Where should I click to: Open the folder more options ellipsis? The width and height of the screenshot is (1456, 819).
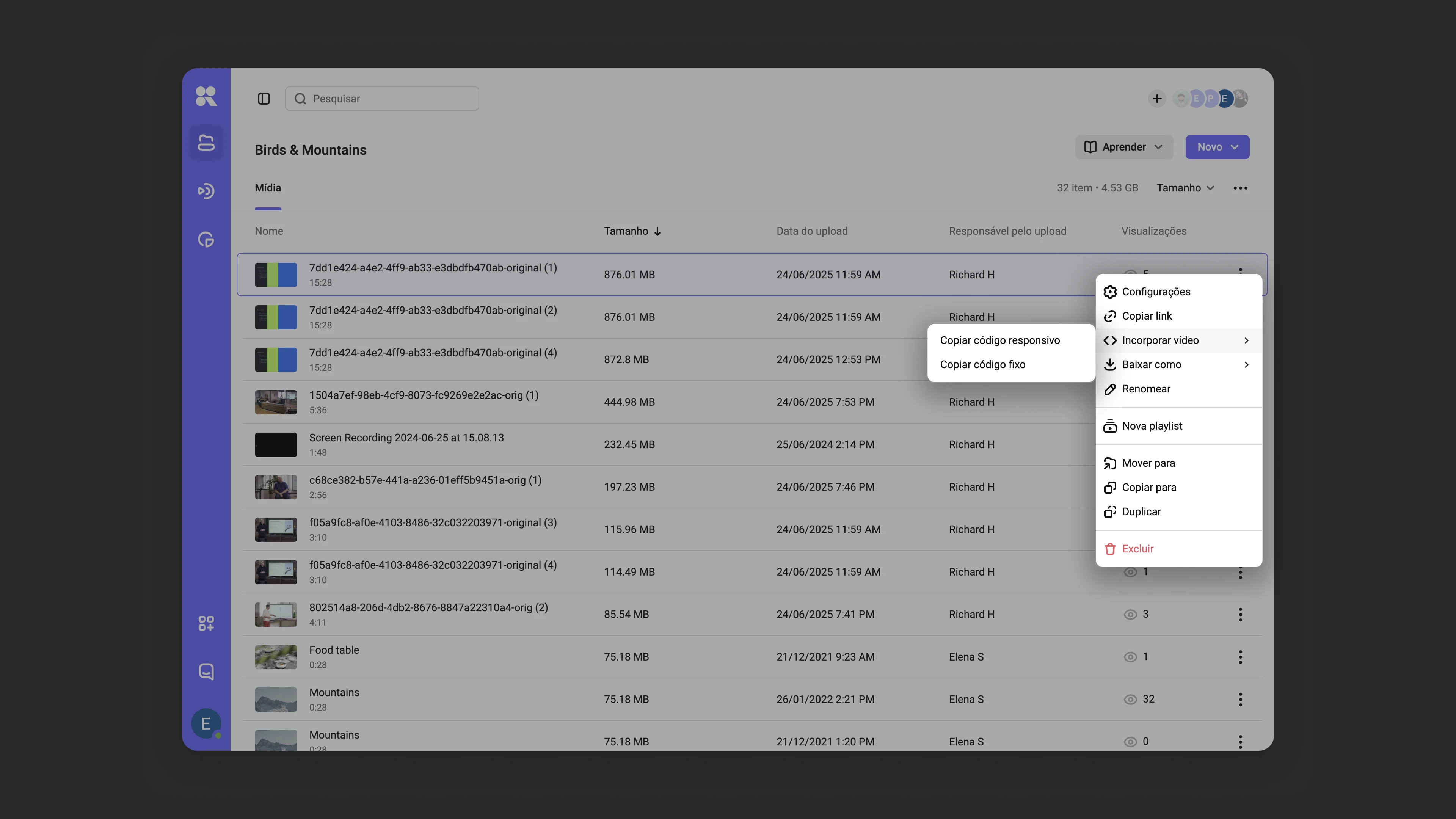pyautogui.click(x=1240, y=188)
